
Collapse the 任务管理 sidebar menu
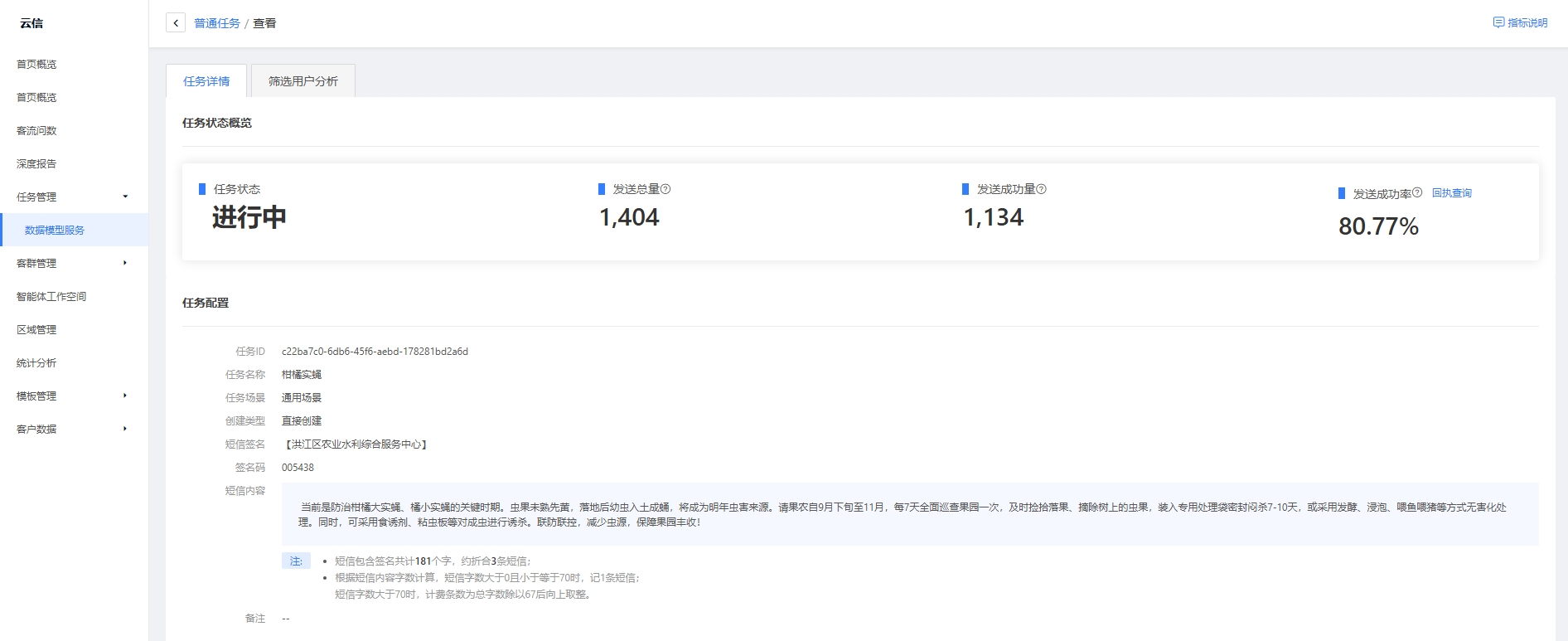click(125, 197)
